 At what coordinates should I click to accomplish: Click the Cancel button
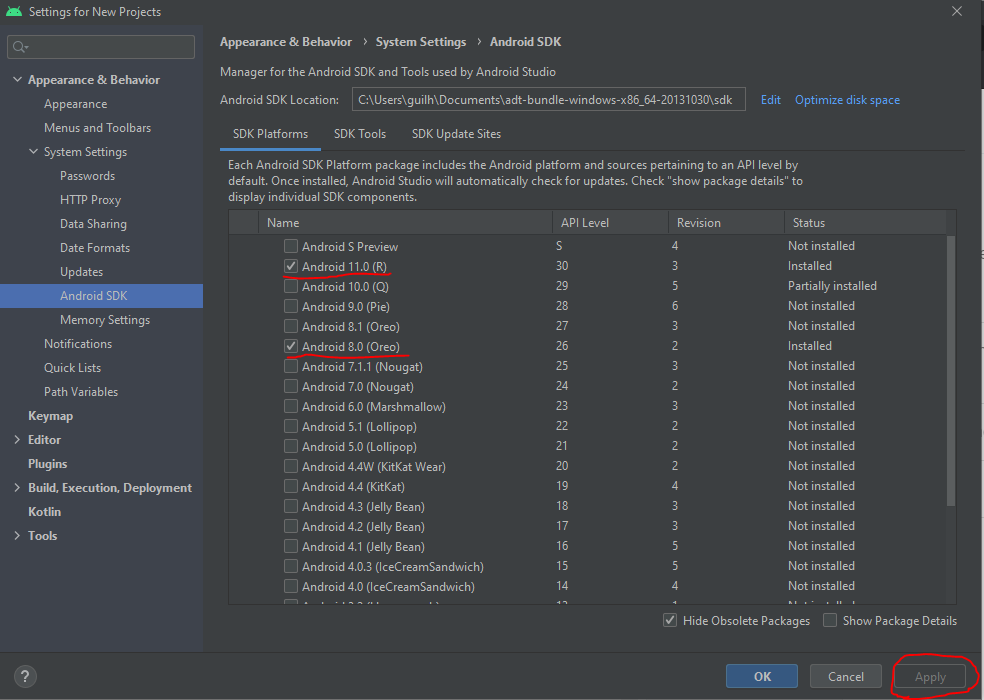click(845, 676)
